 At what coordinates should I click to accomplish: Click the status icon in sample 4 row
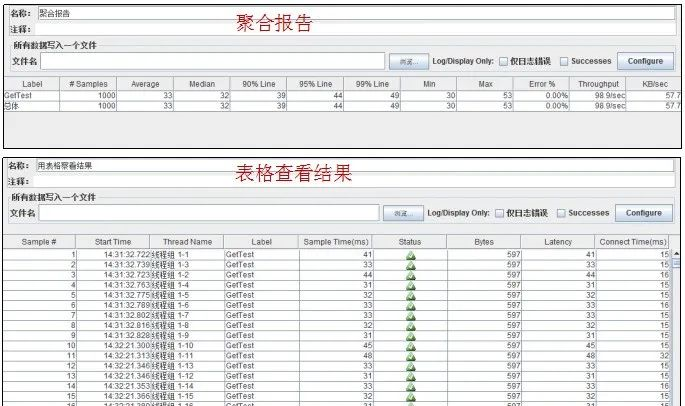click(x=411, y=285)
